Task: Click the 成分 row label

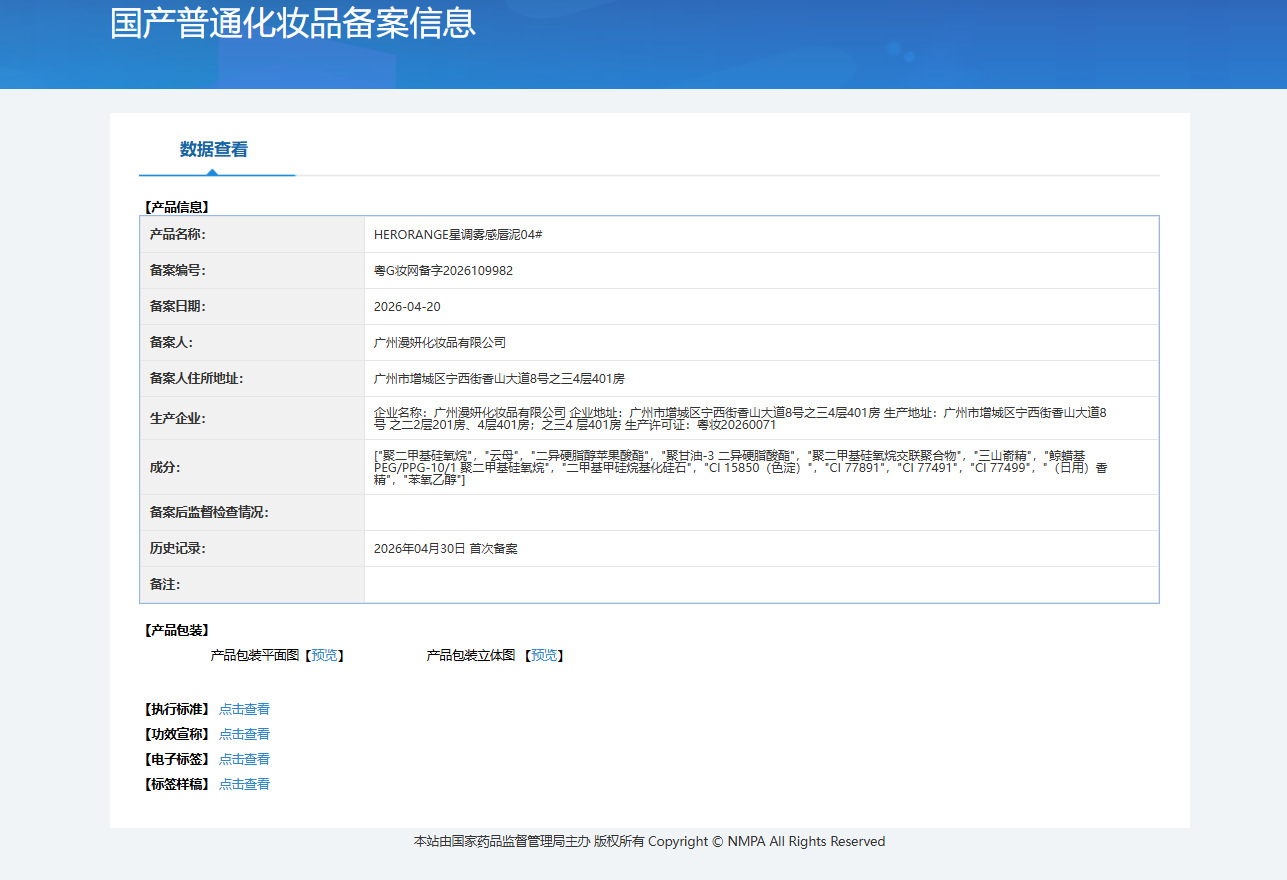Action: 165,467
